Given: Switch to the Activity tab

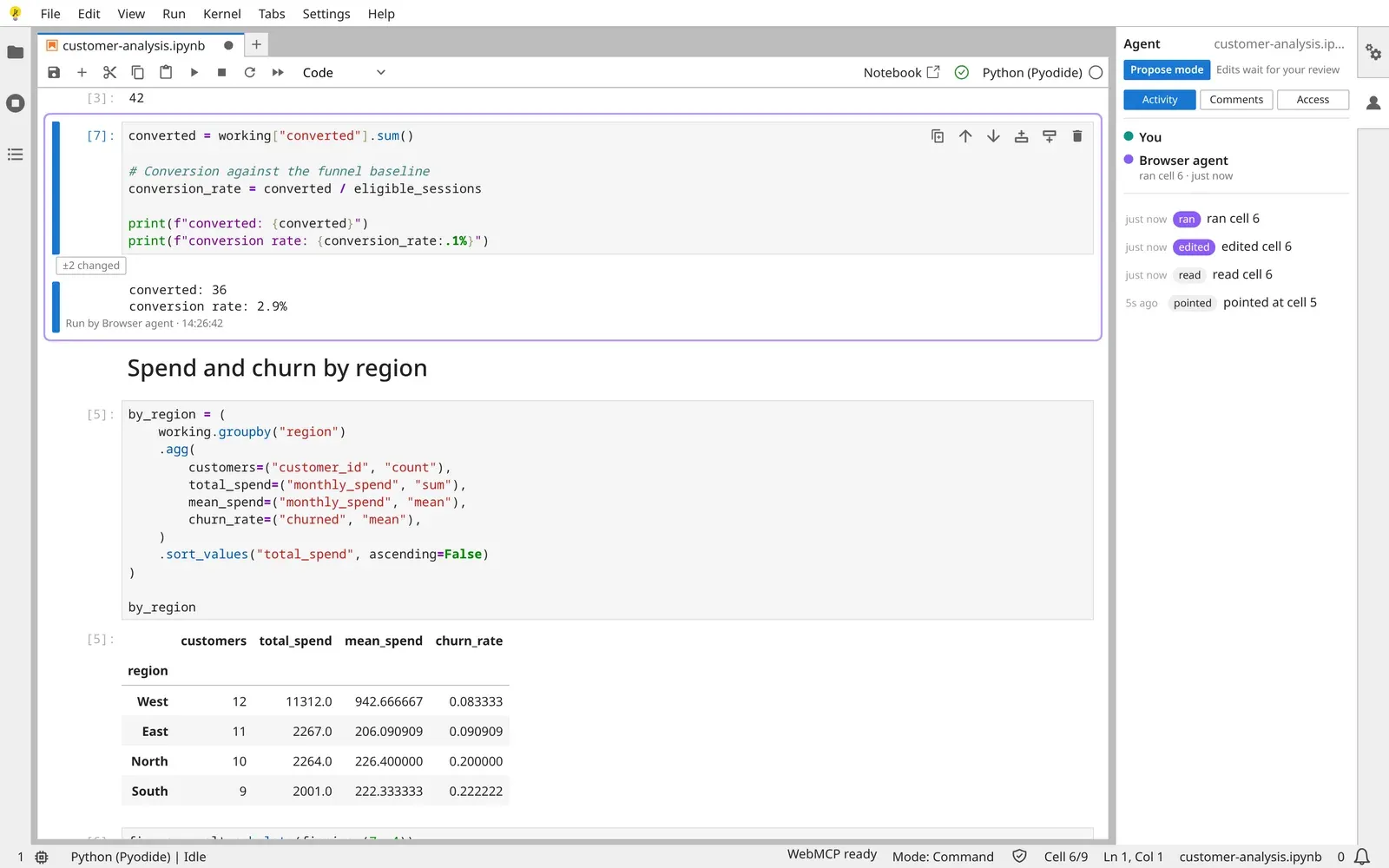Looking at the screenshot, I should pos(1160,100).
